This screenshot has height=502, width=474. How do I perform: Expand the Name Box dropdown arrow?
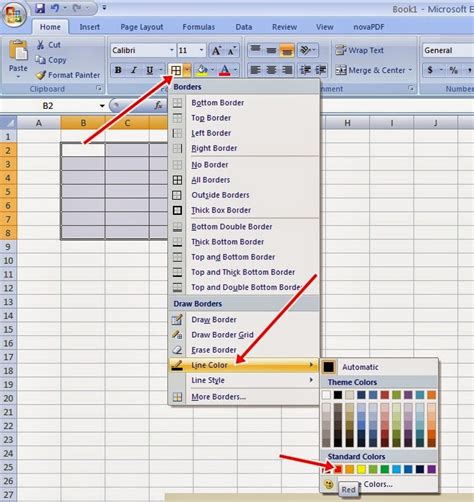(x=102, y=106)
